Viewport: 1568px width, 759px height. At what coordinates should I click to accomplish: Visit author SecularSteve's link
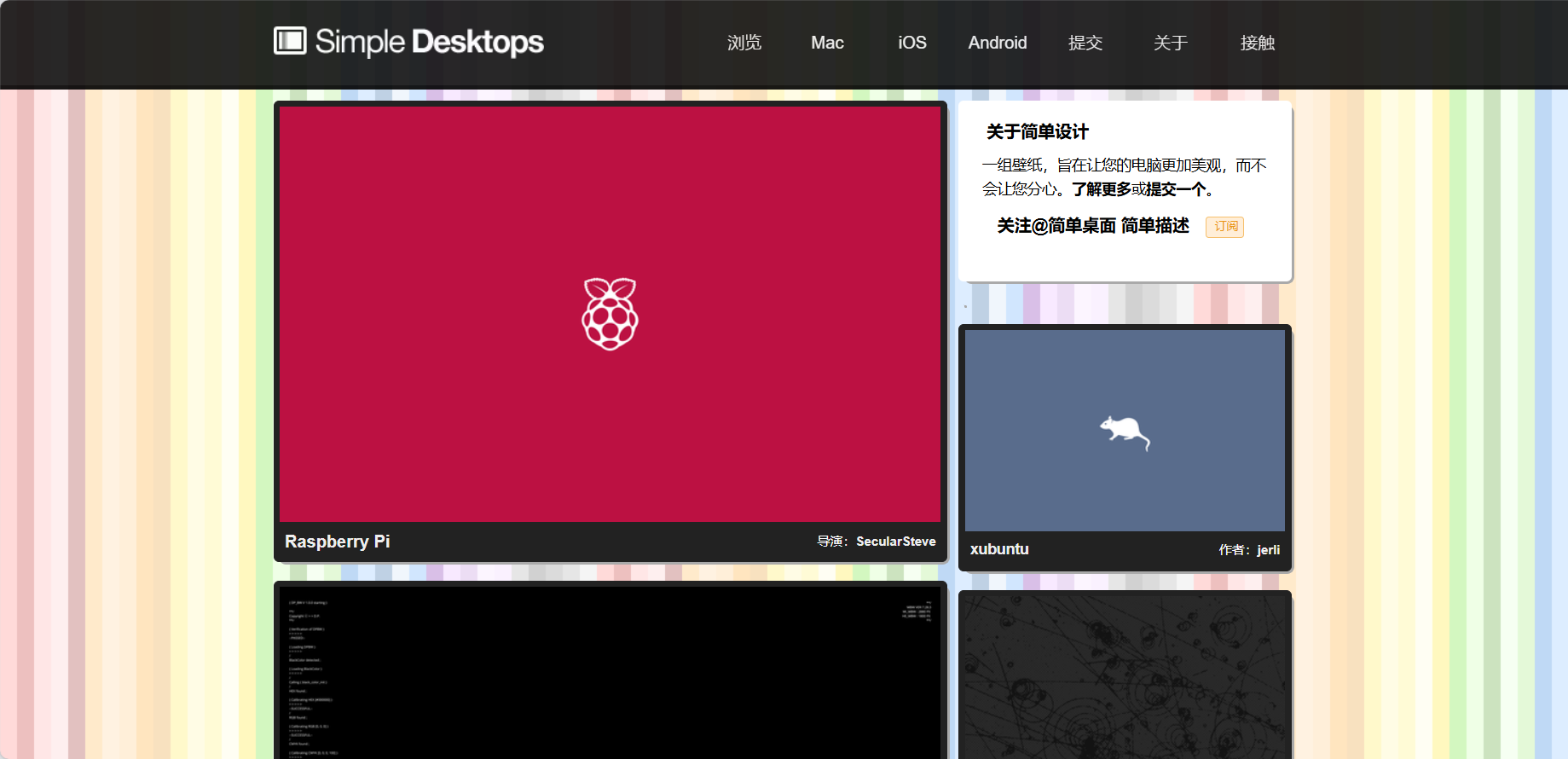point(895,542)
